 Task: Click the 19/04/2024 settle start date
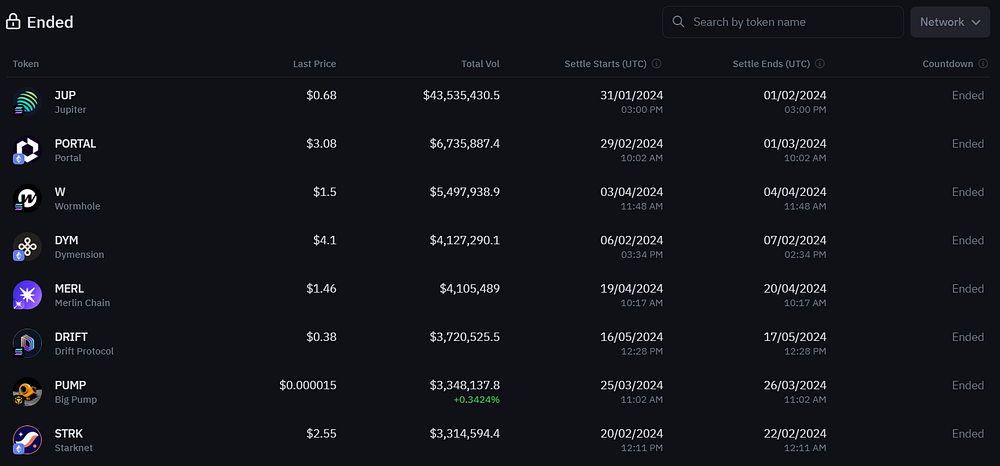click(x=631, y=289)
